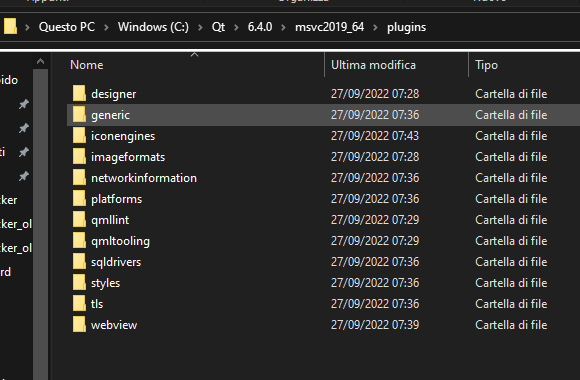
Task: Select webview folder name
Action: pyautogui.click(x=114, y=325)
